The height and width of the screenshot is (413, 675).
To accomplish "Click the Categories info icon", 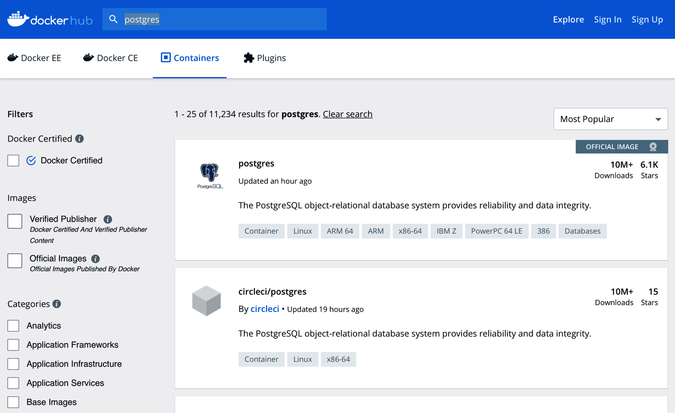I will coord(57,304).
